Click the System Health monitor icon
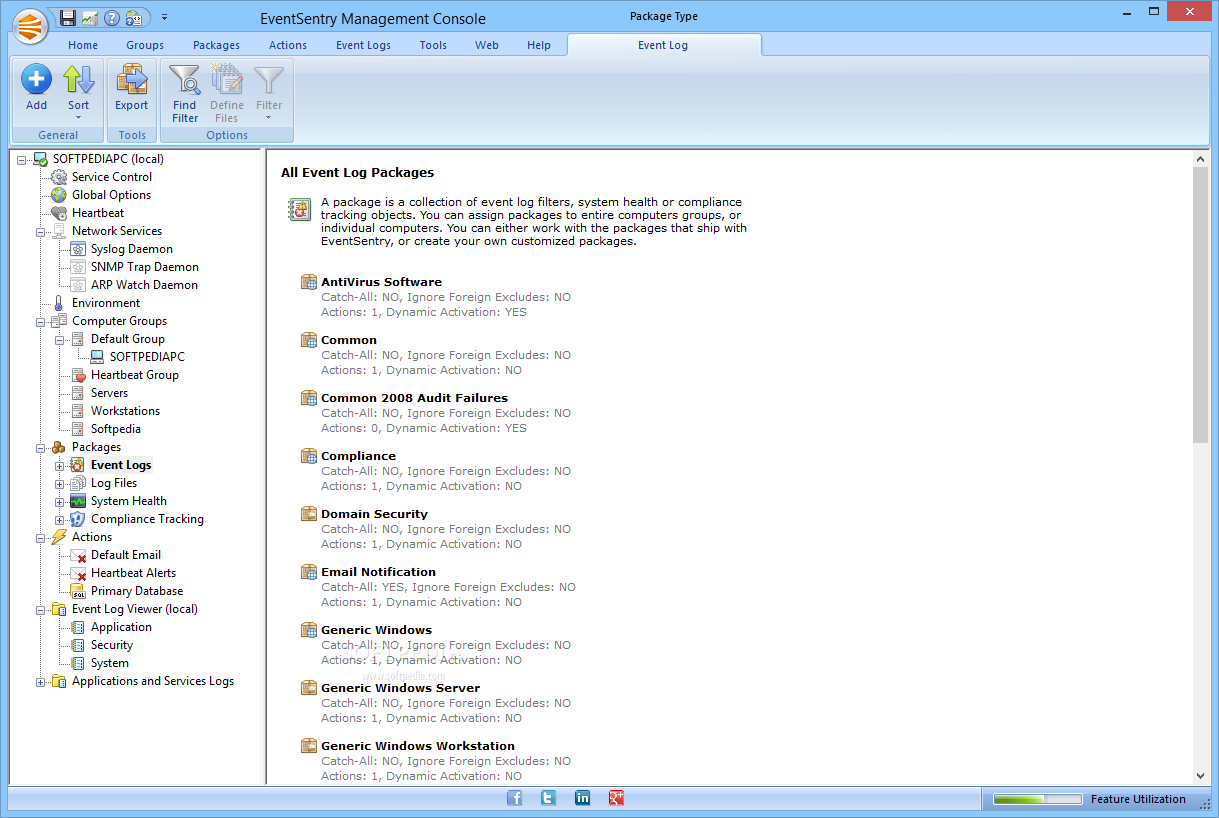 click(x=78, y=501)
